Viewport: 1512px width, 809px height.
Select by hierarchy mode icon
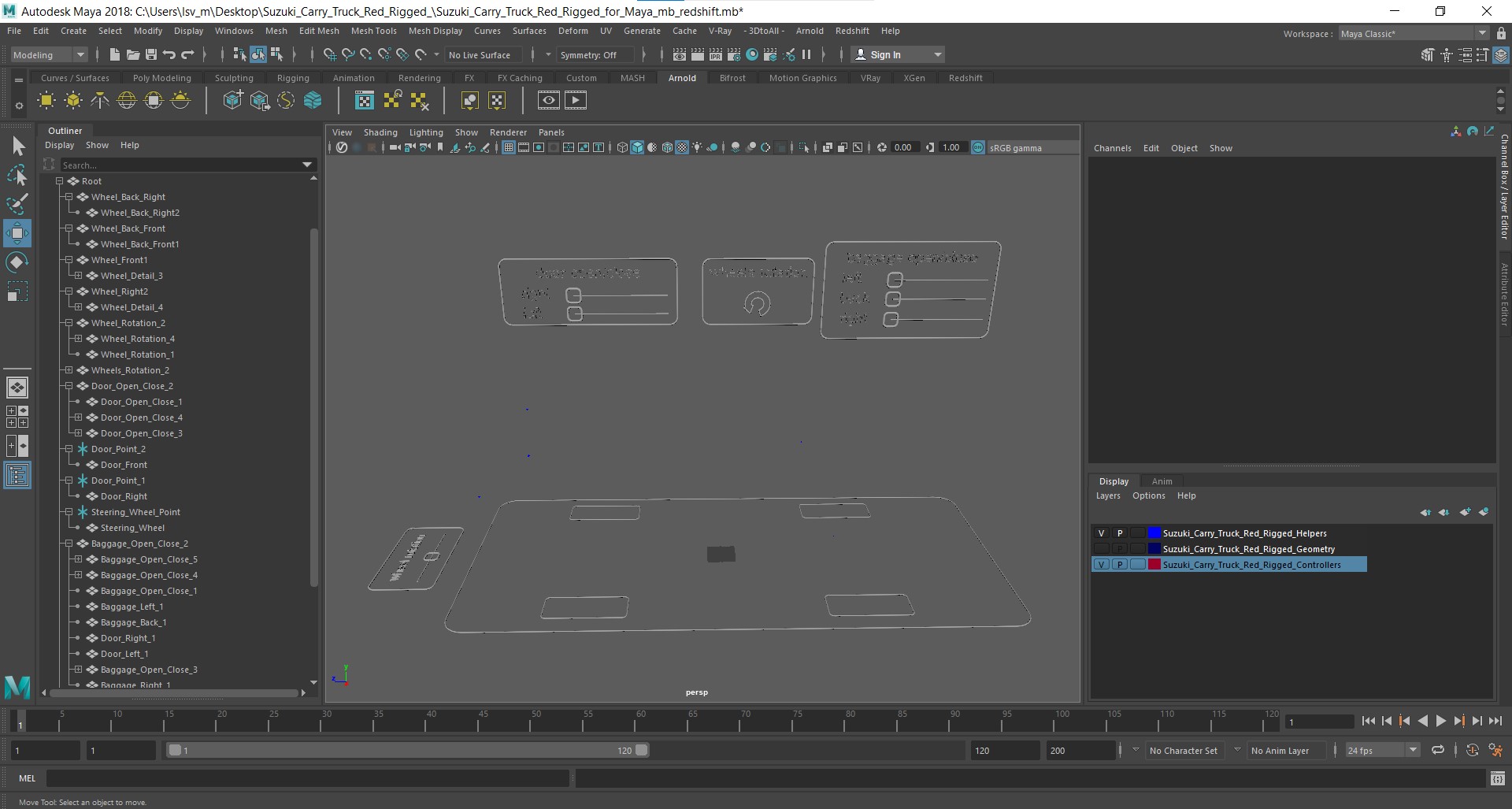239,54
